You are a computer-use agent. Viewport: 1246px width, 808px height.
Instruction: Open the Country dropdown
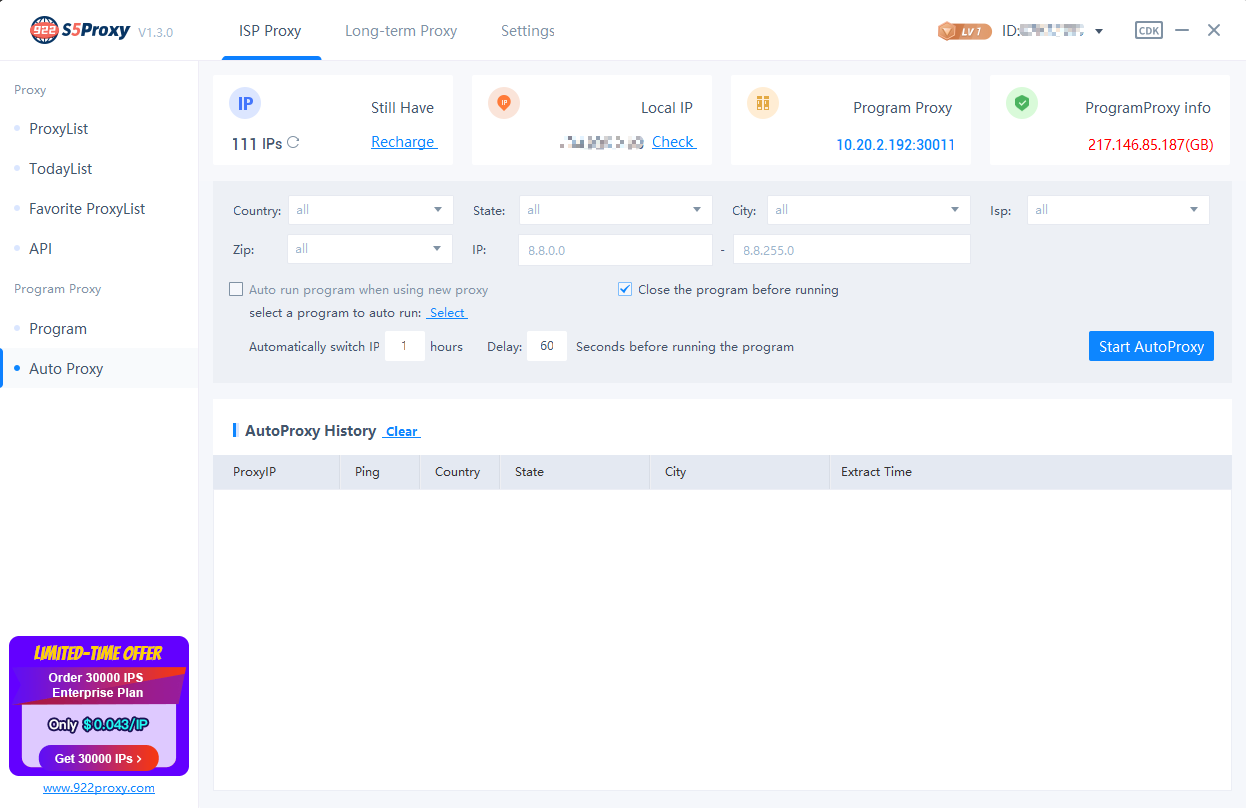tap(371, 210)
